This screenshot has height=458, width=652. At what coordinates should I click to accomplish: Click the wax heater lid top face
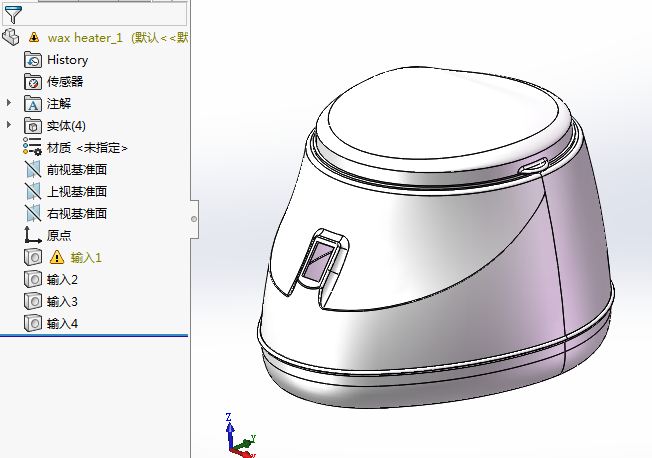443,114
